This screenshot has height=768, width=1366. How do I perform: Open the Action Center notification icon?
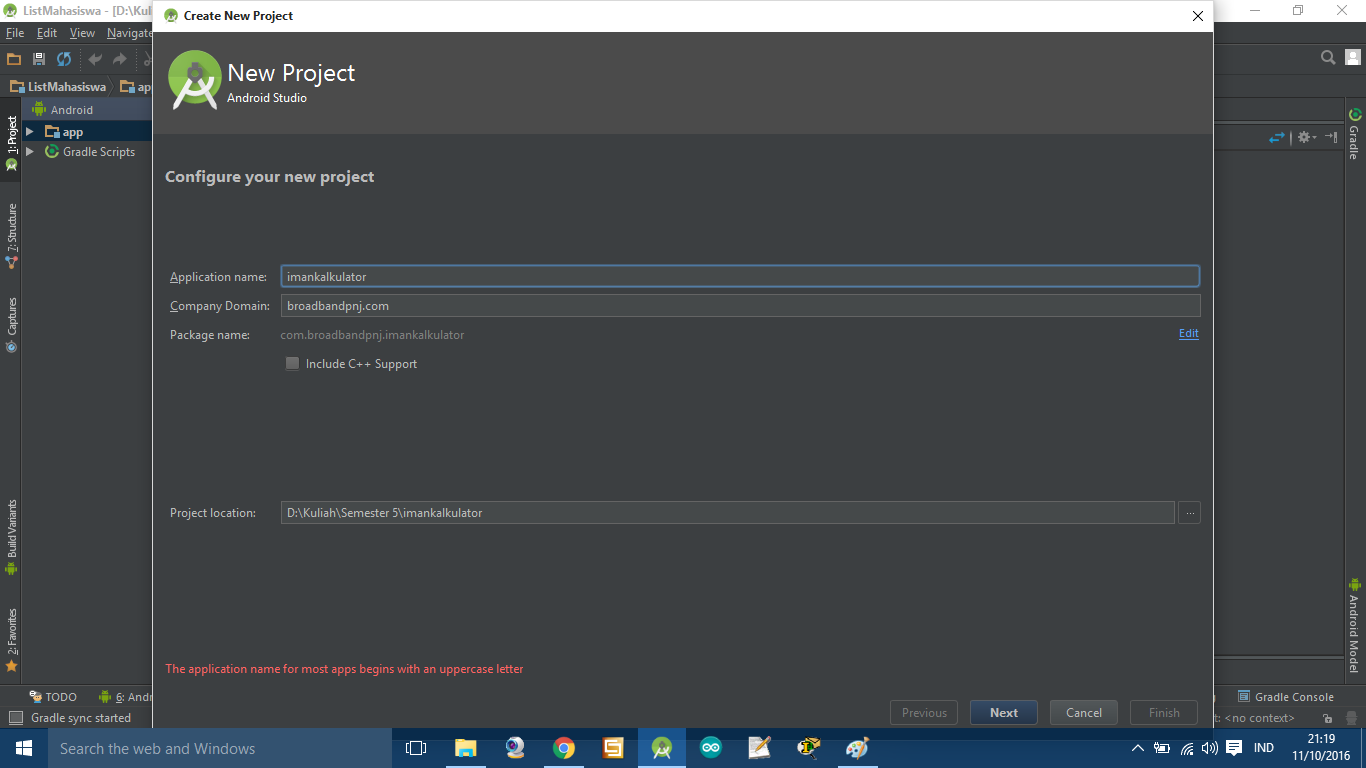click(x=1234, y=748)
